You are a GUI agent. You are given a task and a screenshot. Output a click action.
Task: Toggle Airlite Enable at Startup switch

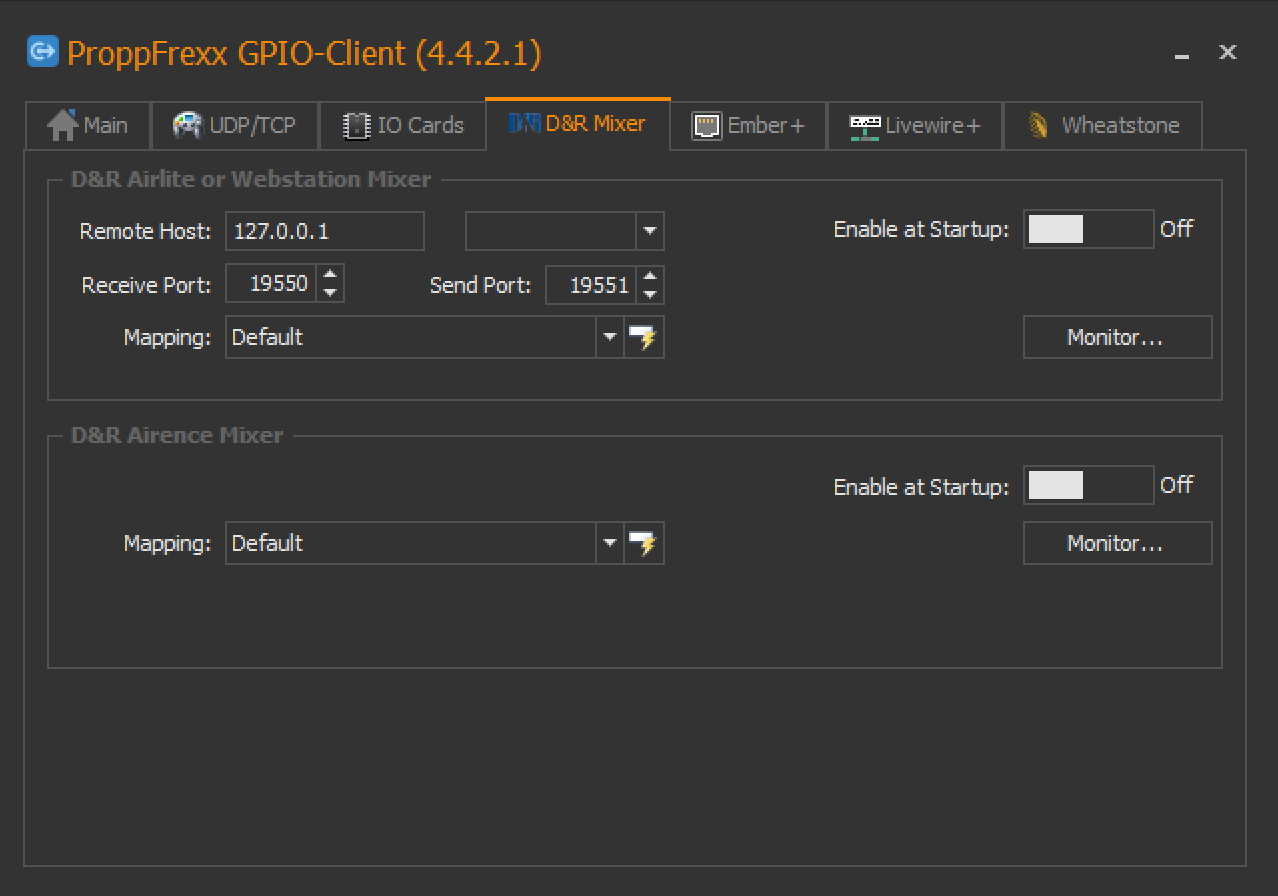tap(1087, 229)
